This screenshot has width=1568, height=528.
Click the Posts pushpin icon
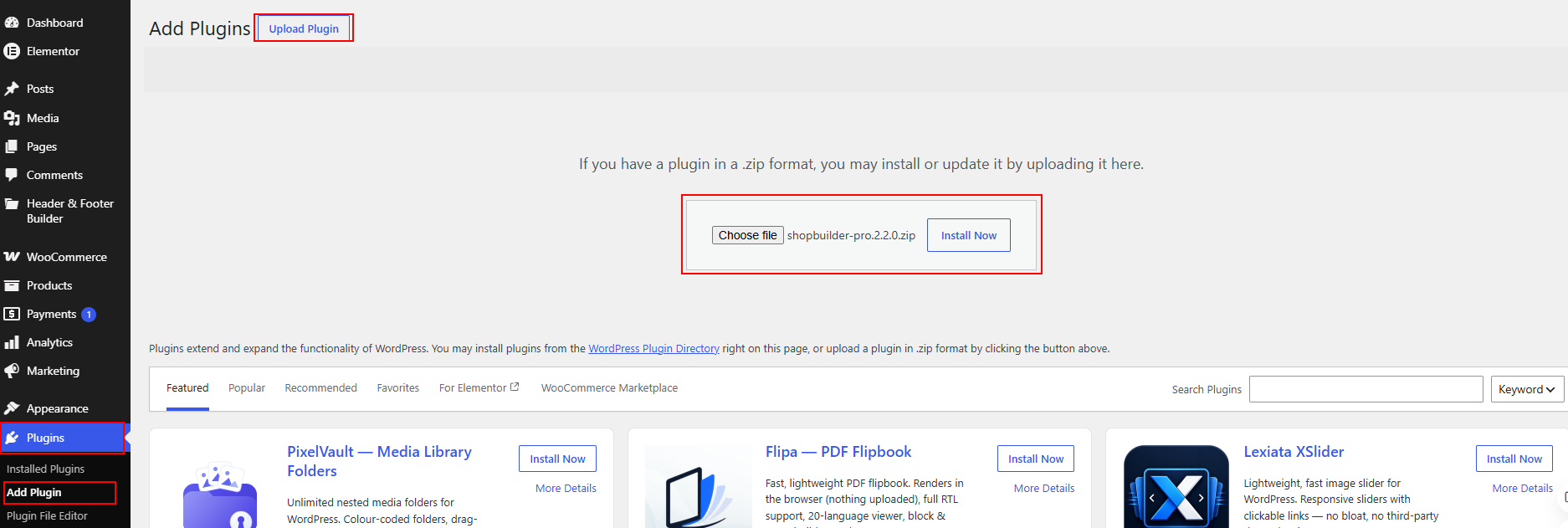click(x=12, y=89)
